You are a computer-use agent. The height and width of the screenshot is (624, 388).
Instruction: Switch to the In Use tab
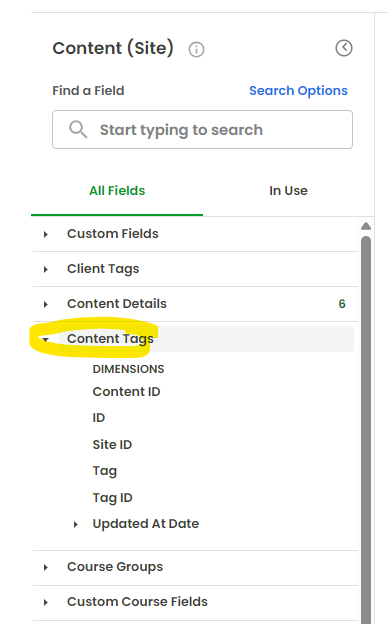coord(288,191)
